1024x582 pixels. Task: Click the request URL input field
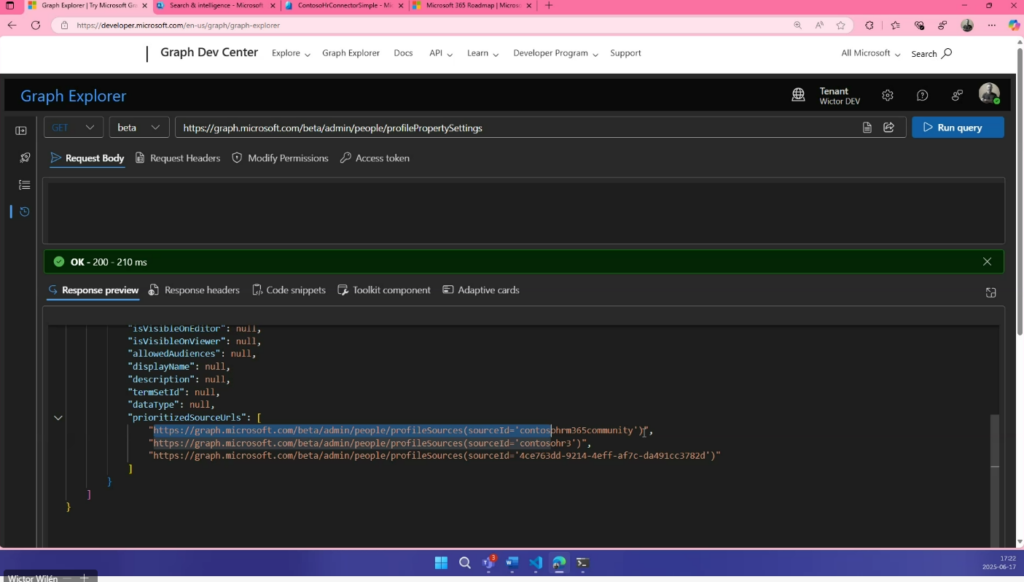coord(516,127)
